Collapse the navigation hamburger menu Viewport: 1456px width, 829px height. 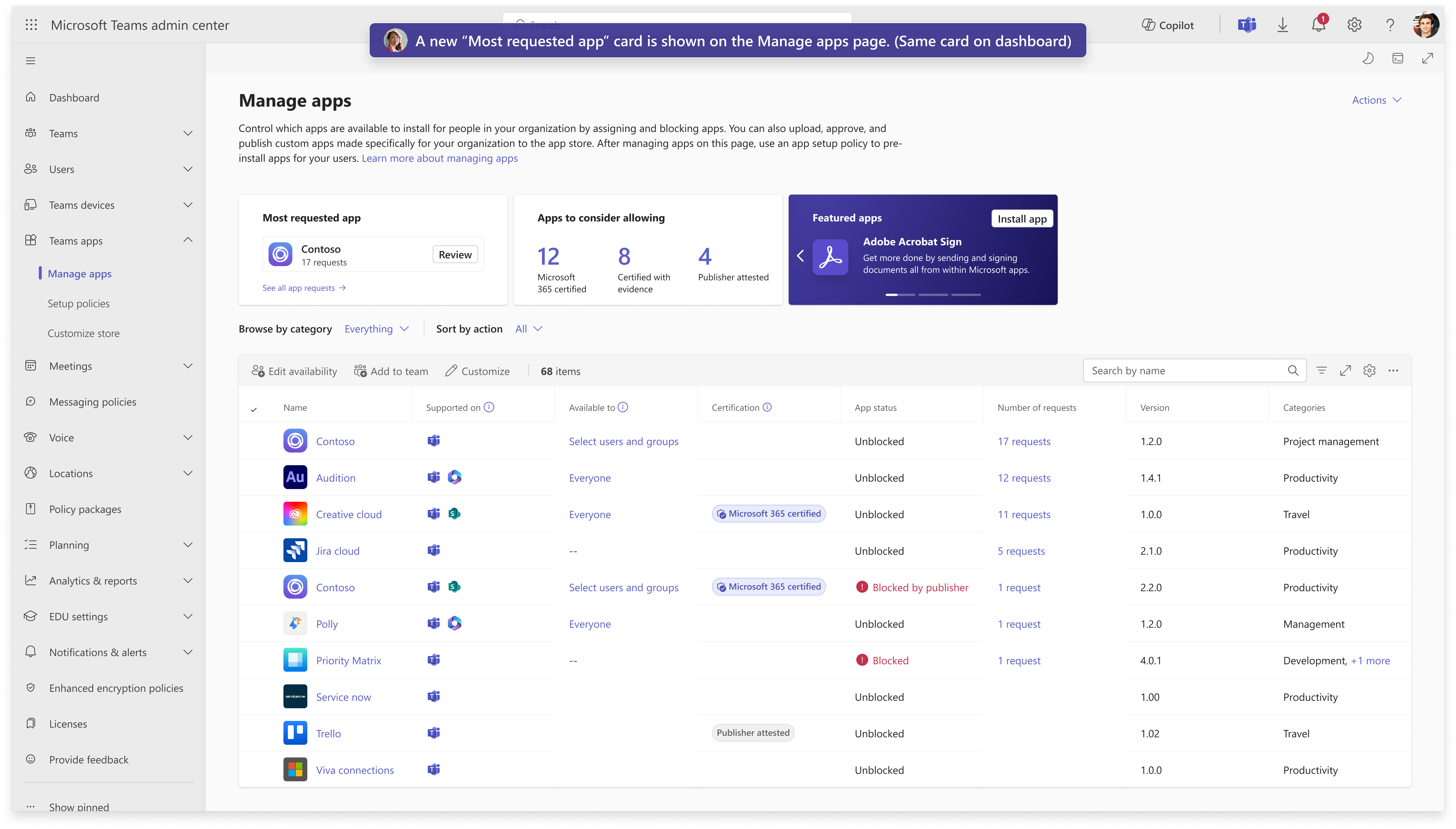tap(31, 61)
